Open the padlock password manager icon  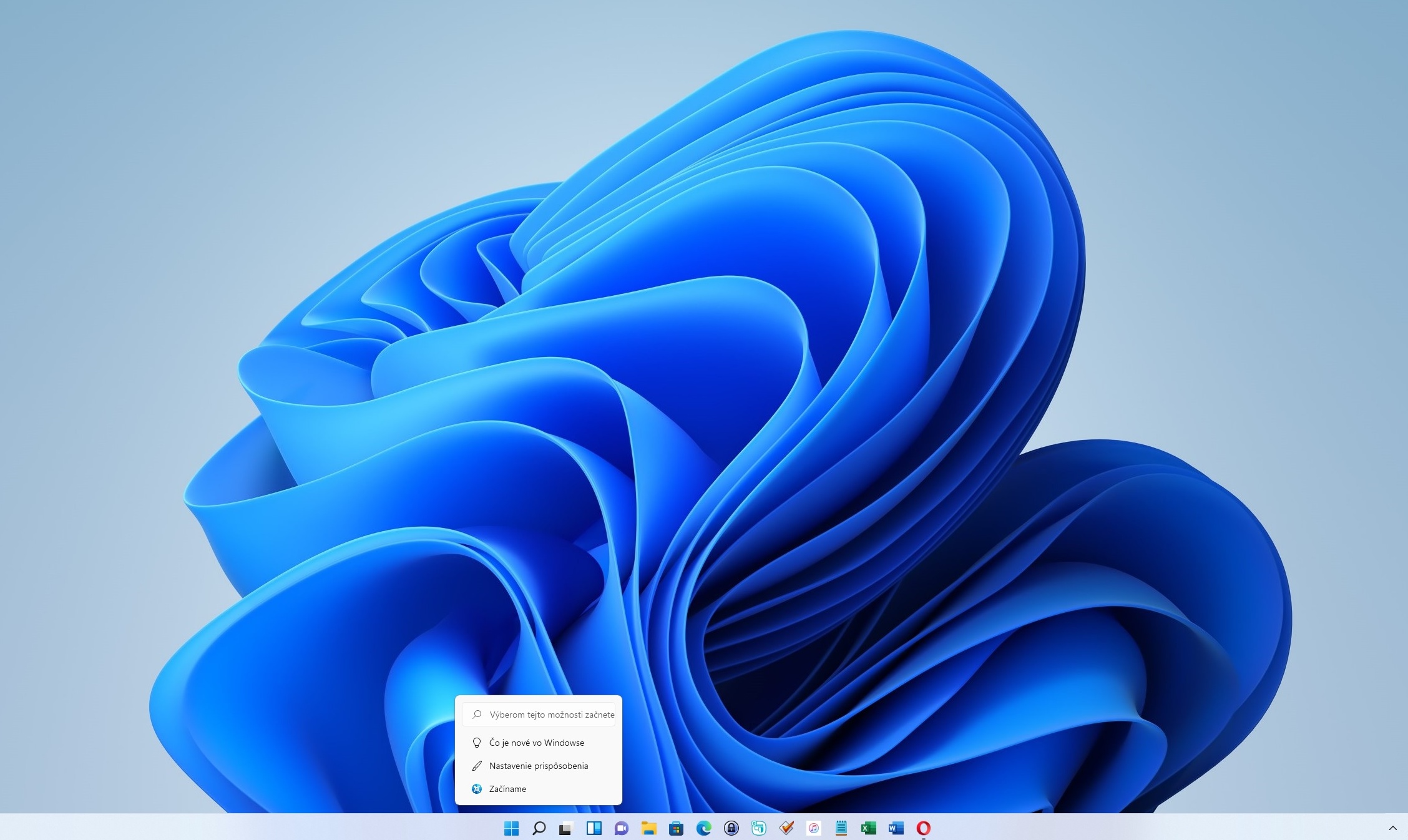tap(731, 828)
